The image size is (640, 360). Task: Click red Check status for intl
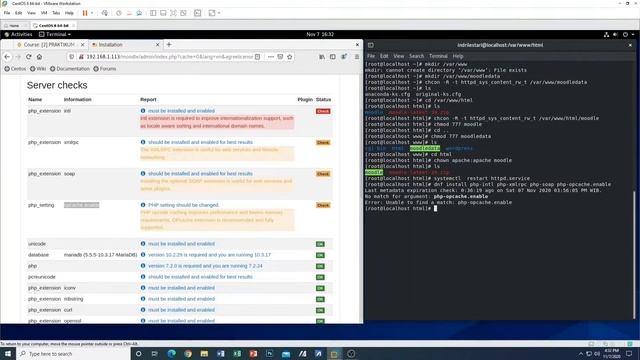323,111
